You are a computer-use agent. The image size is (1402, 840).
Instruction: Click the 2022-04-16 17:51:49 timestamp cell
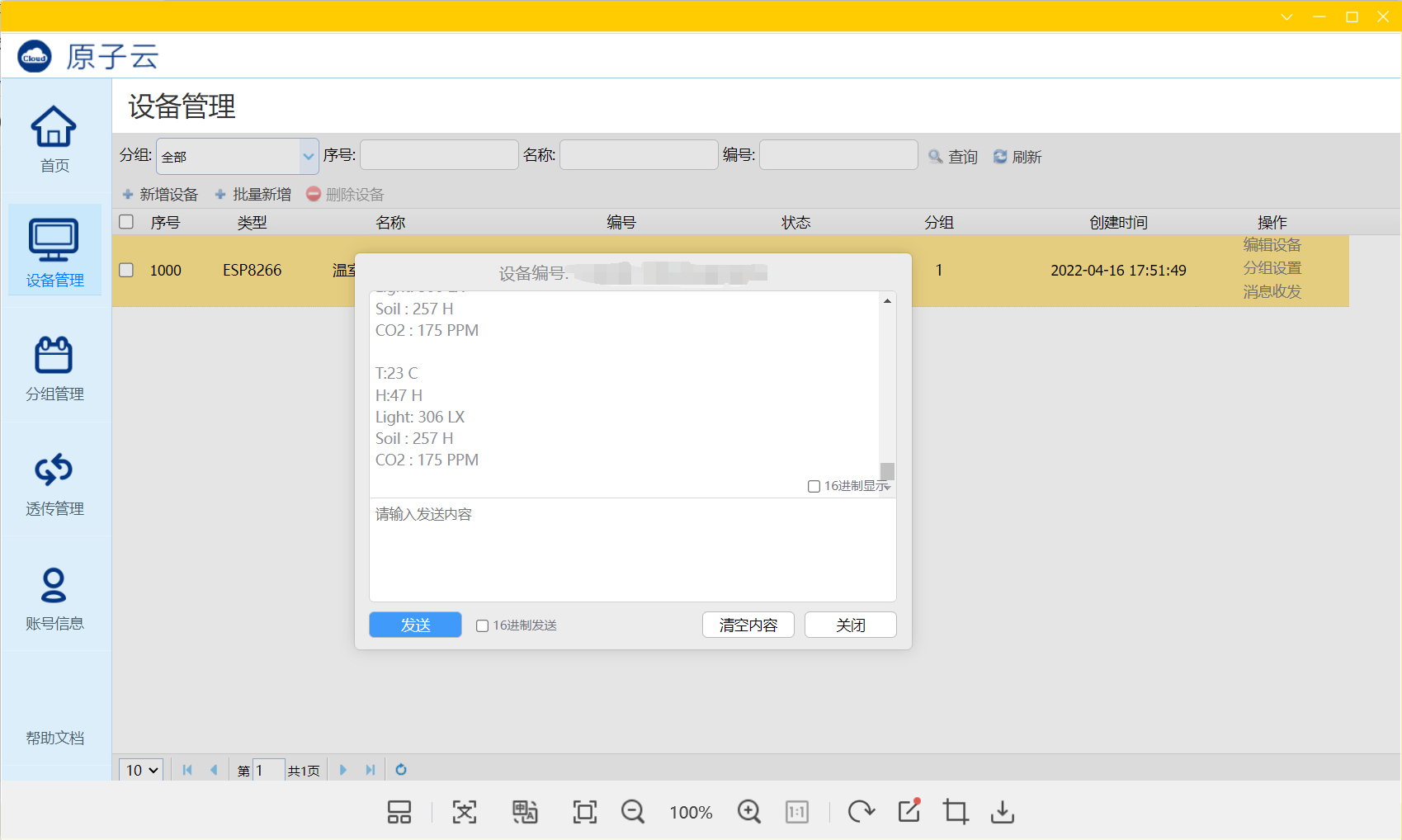point(1118,270)
